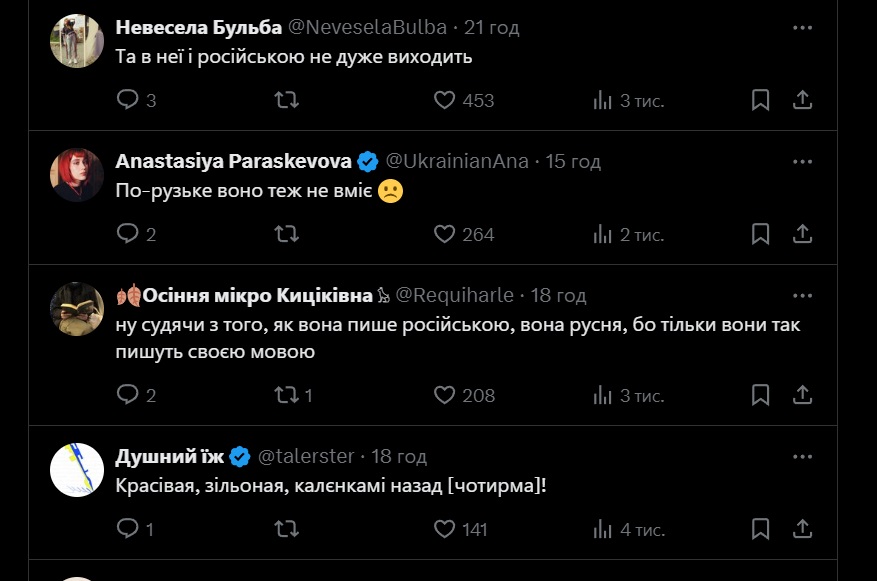Image resolution: width=877 pixels, height=581 pixels.
Task: Reply to Душний їж's tweet
Action: (x=127, y=529)
